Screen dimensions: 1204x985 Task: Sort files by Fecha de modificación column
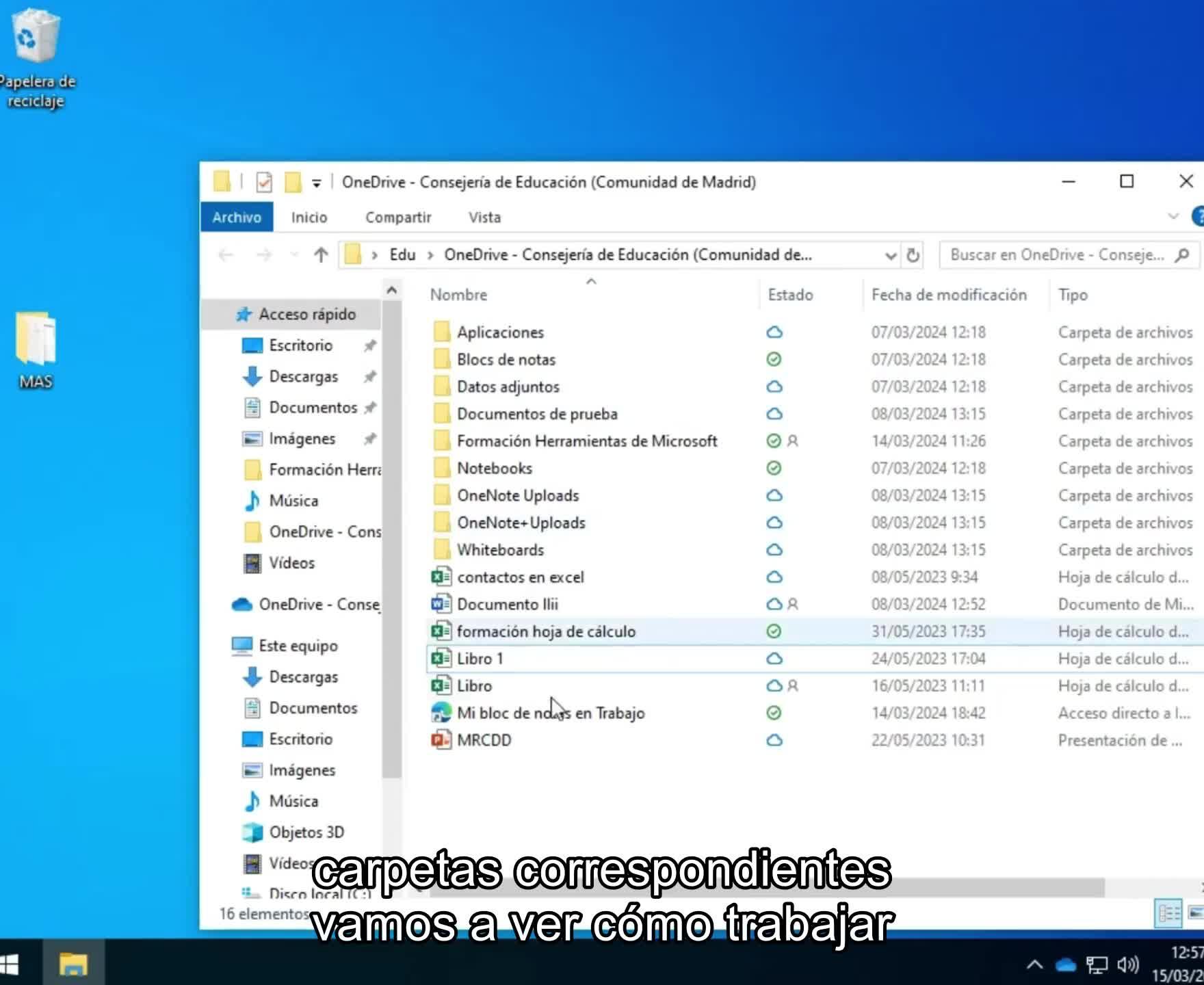click(x=948, y=295)
